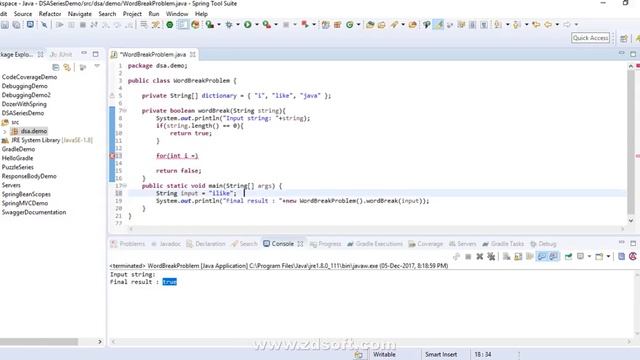Click the Open Perspective icon near Quick Access
This screenshot has height=360, width=640.
click(x=624, y=38)
